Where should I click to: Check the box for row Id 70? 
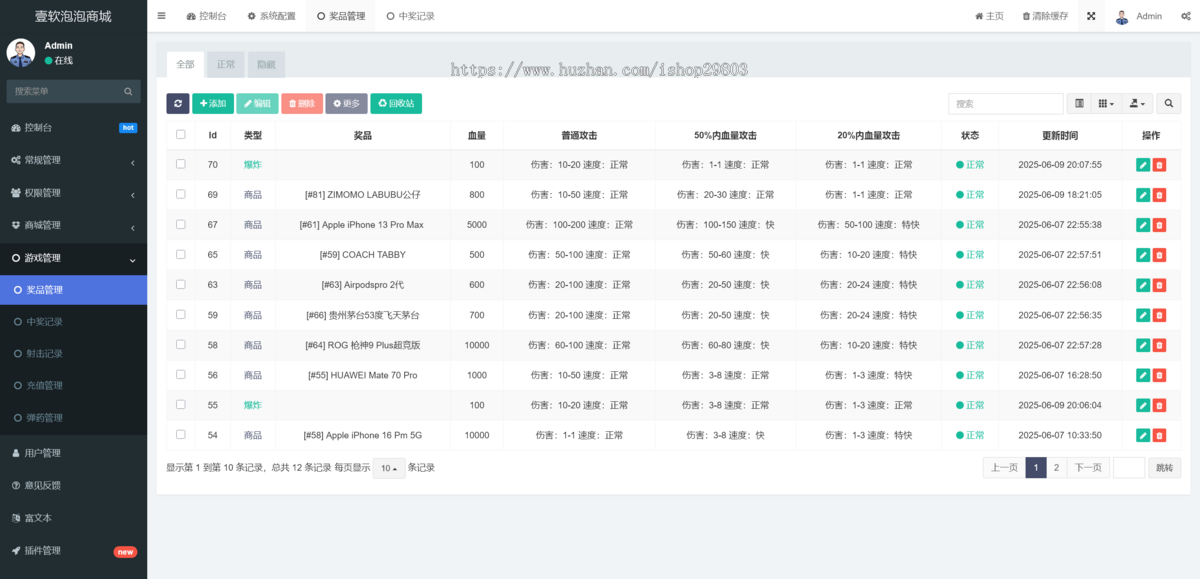[181, 164]
